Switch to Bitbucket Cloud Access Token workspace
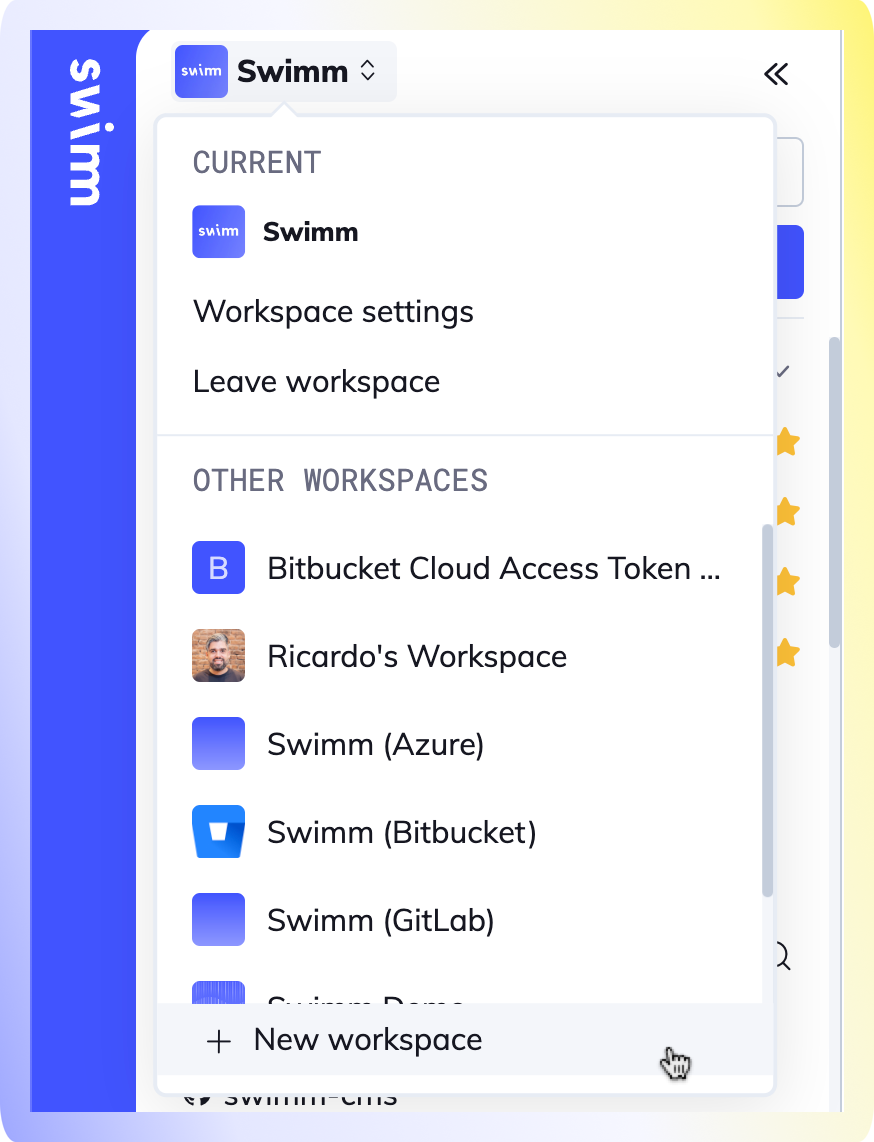The height and width of the screenshot is (1142, 874). (459, 568)
